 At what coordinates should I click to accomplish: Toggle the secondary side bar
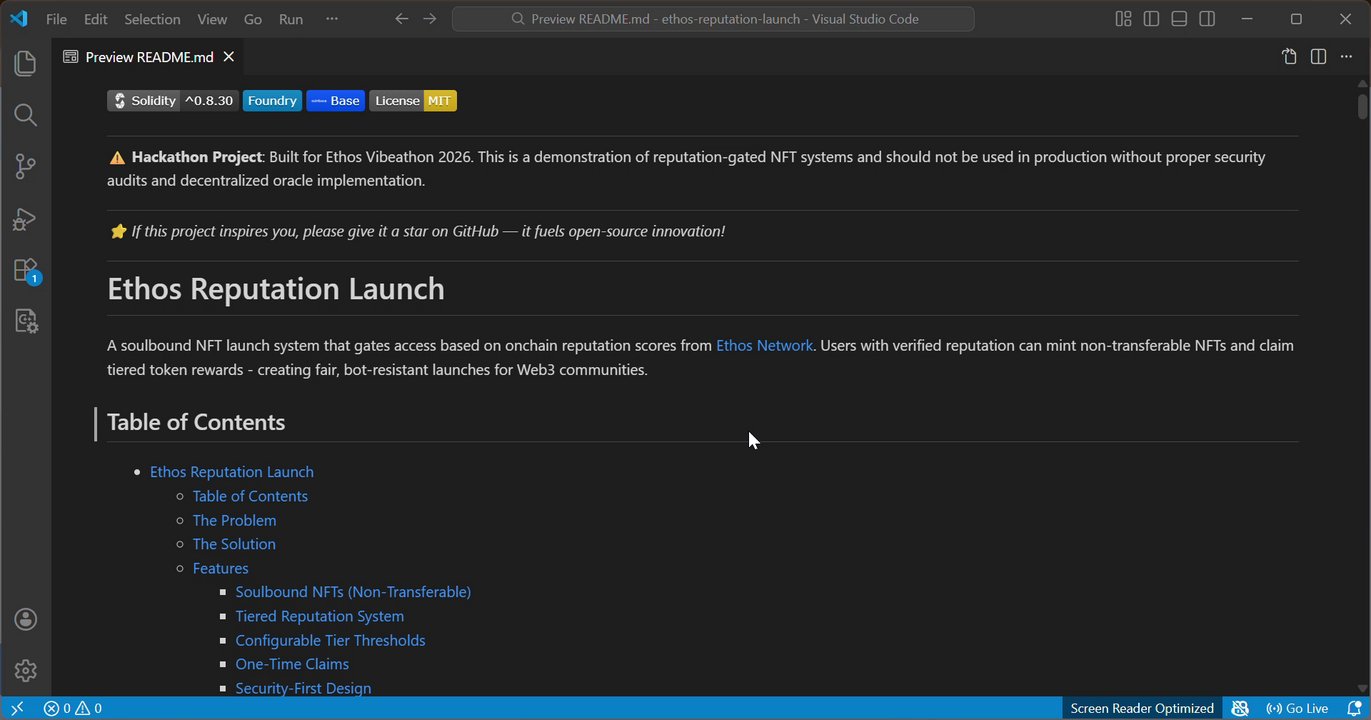click(1207, 19)
